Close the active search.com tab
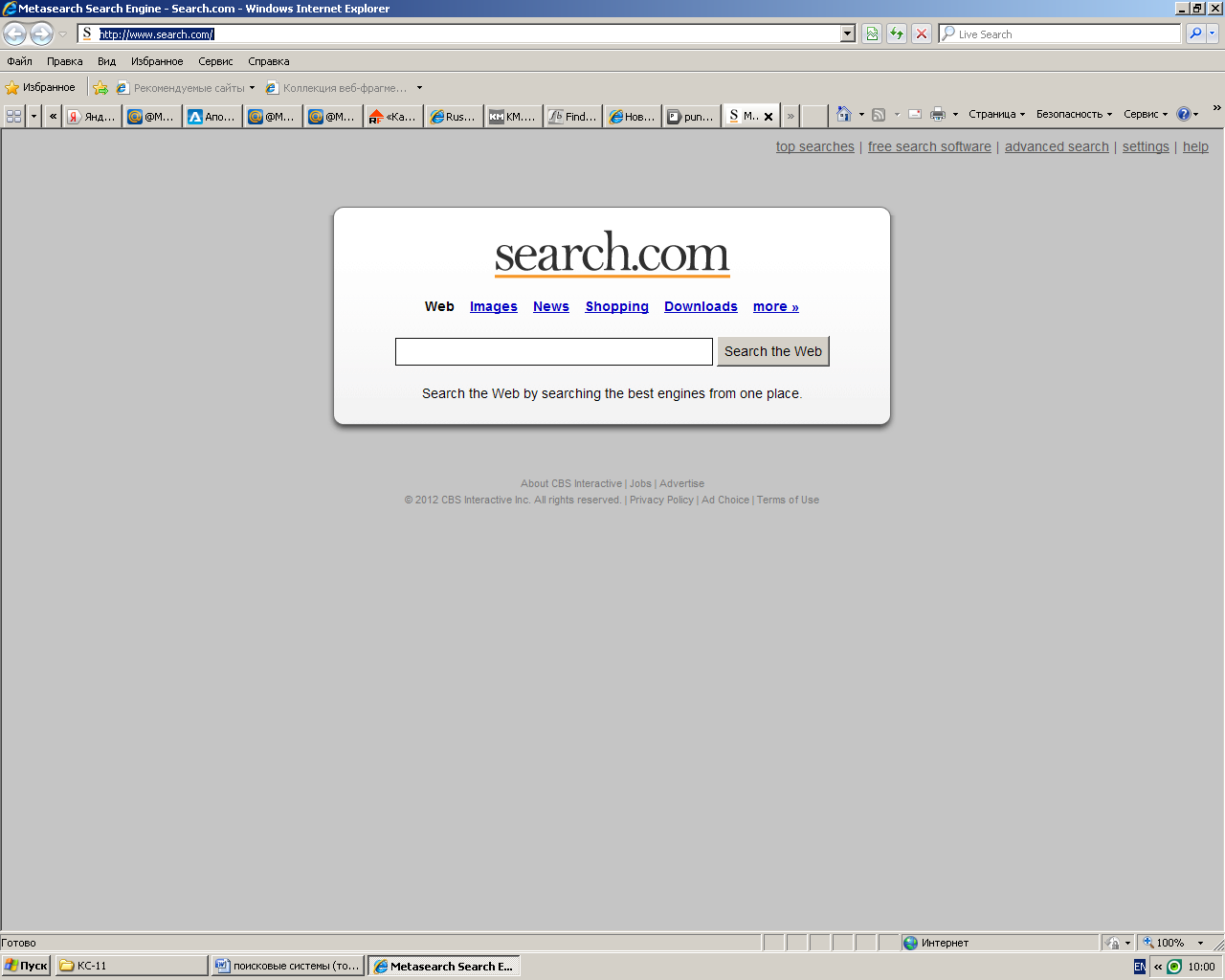The width and height of the screenshot is (1225, 980). [768, 117]
